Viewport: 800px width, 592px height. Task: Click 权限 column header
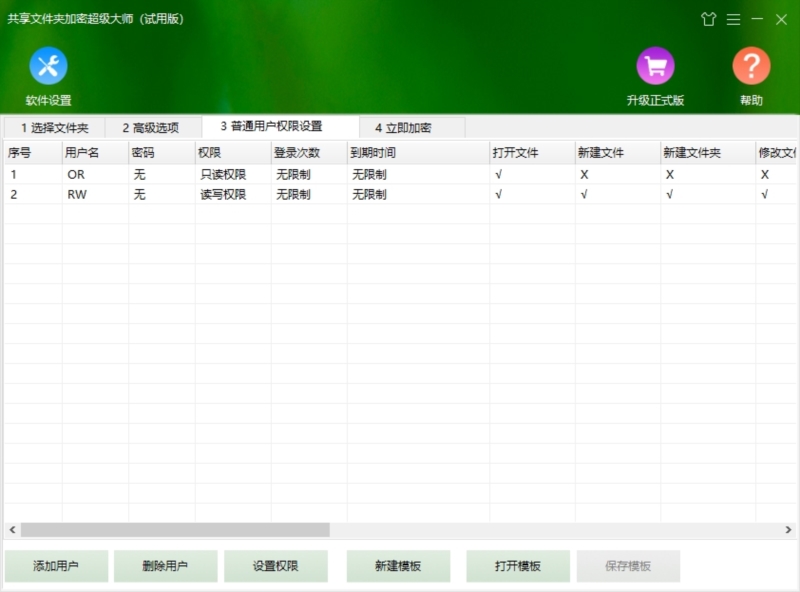(233, 153)
